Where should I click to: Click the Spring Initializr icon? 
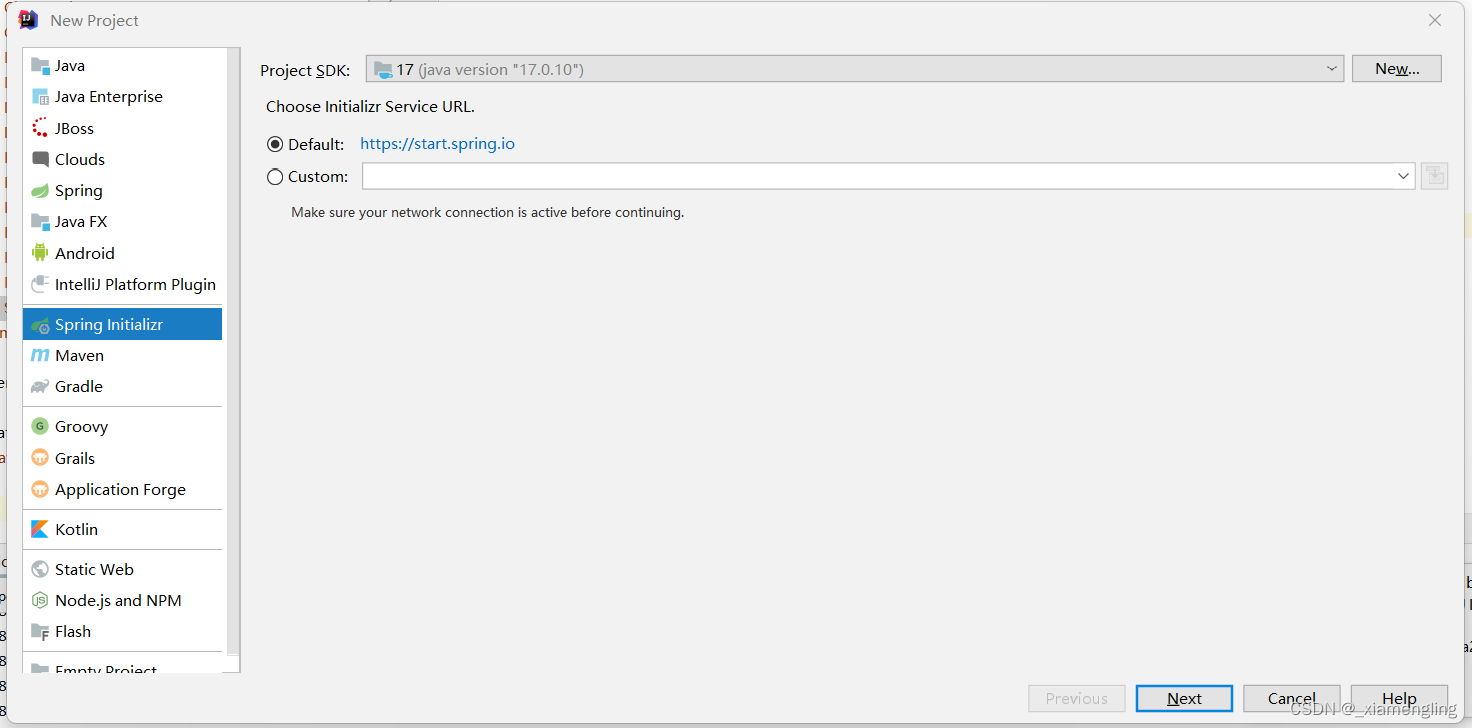[40, 325]
